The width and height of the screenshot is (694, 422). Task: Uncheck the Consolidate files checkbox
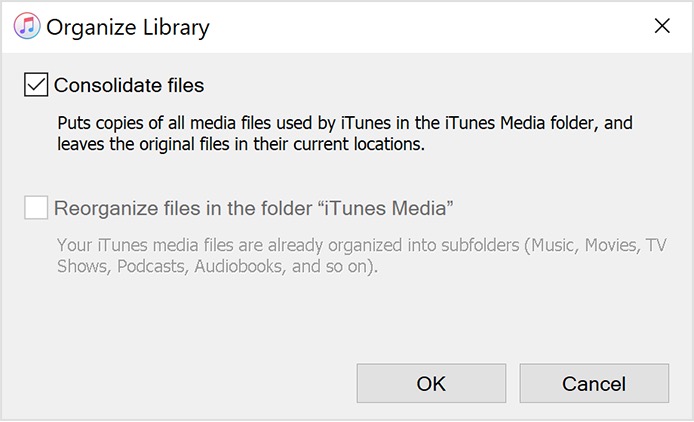[36, 85]
